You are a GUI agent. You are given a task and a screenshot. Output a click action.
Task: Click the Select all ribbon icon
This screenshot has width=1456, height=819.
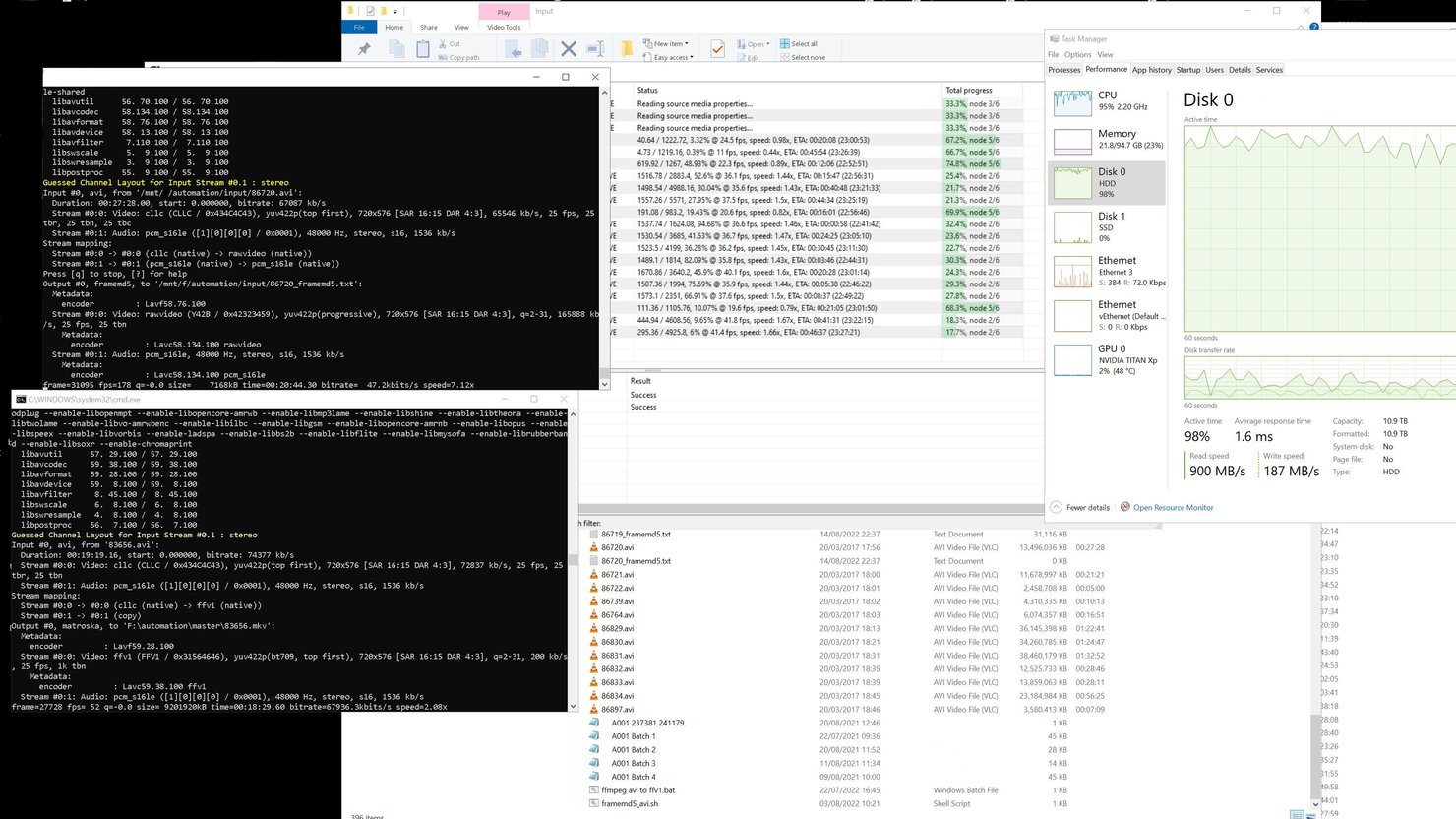pyautogui.click(x=784, y=43)
